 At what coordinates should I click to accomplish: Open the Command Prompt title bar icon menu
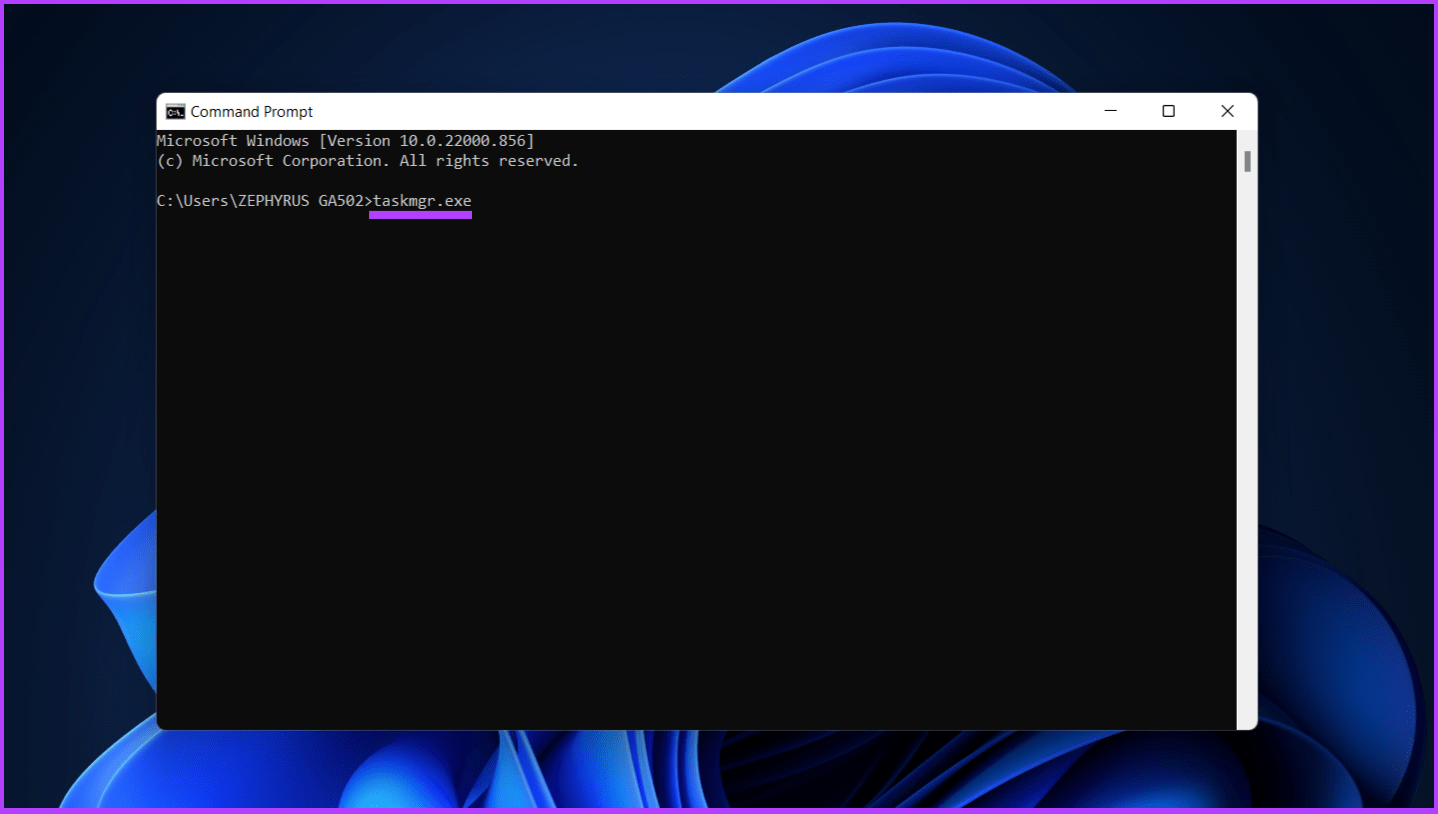(x=175, y=111)
